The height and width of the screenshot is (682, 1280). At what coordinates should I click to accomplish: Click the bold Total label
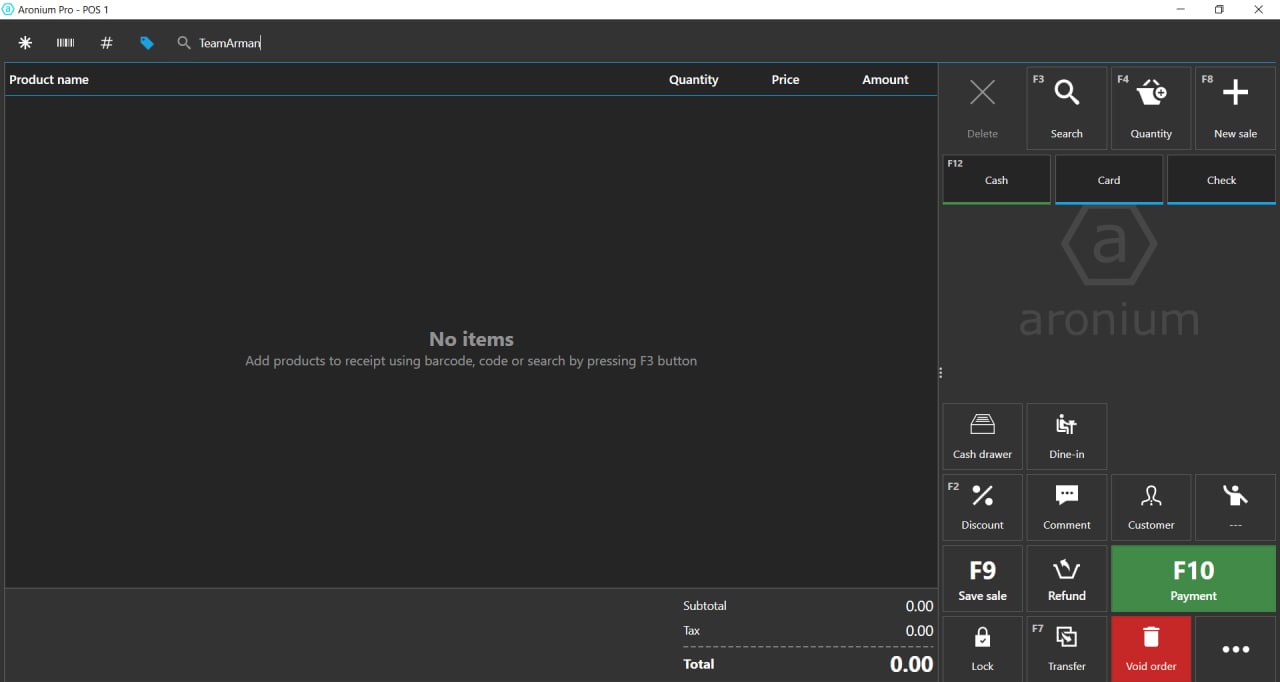tap(699, 664)
